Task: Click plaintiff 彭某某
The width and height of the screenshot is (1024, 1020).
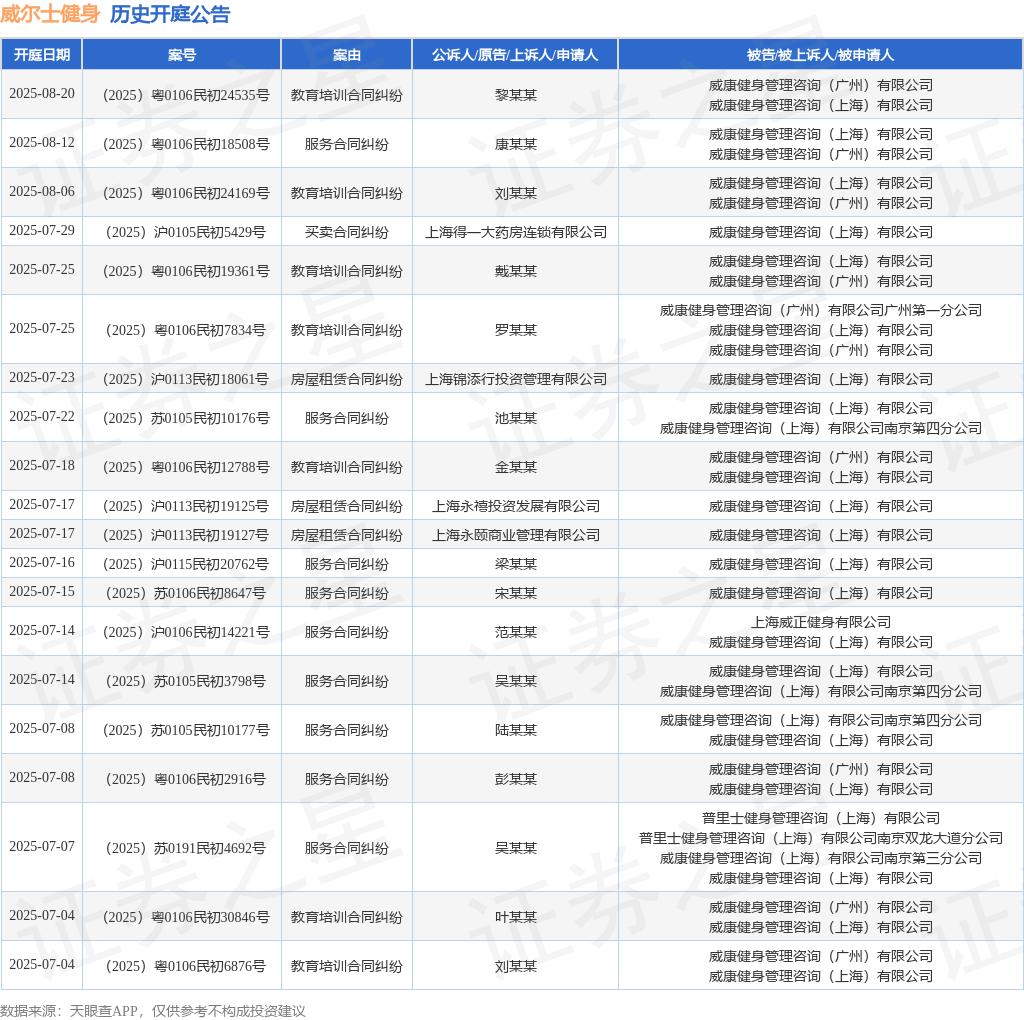Action: tap(516, 780)
